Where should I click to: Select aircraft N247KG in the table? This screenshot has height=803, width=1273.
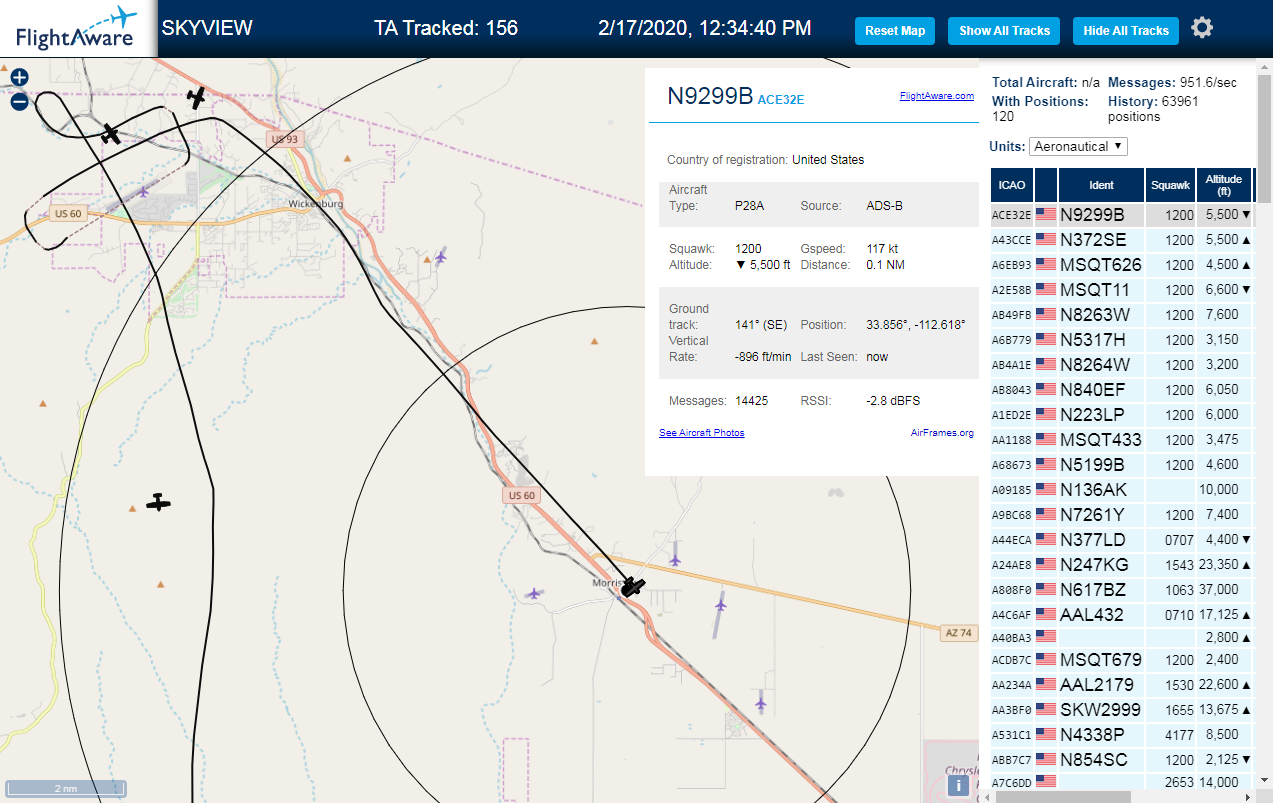point(1121,564)
